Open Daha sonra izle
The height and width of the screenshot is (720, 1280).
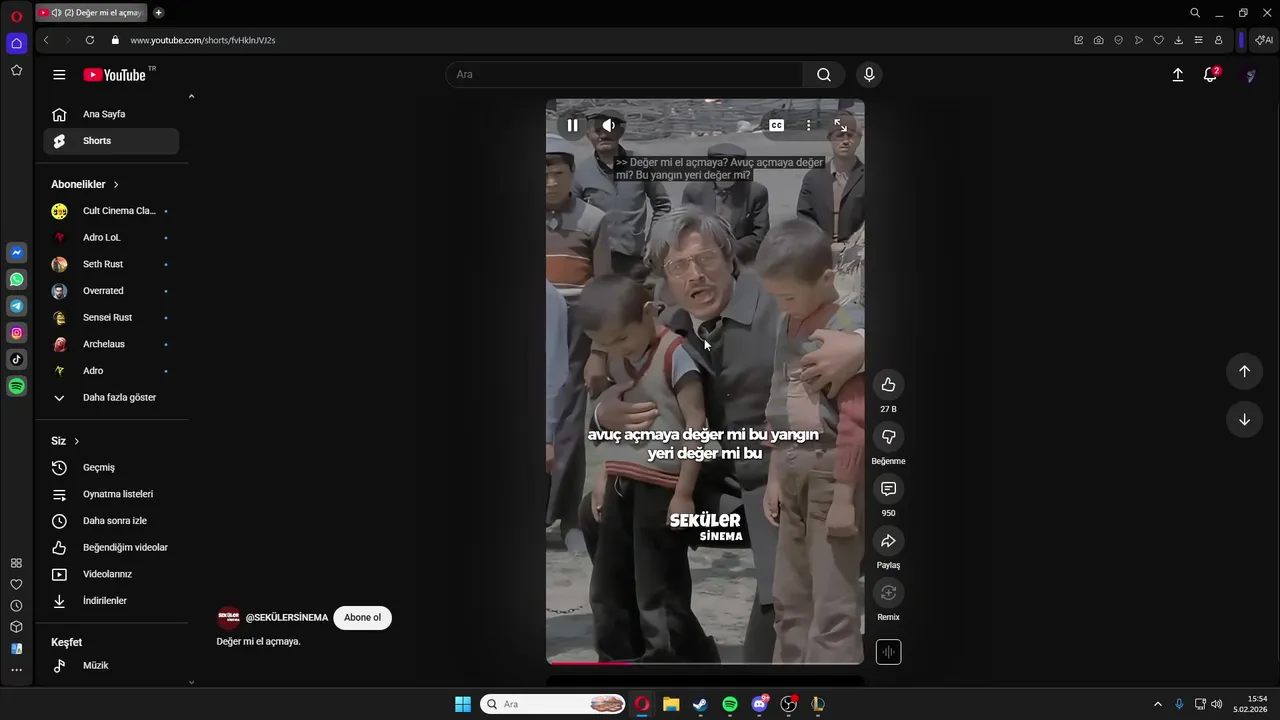111,521
